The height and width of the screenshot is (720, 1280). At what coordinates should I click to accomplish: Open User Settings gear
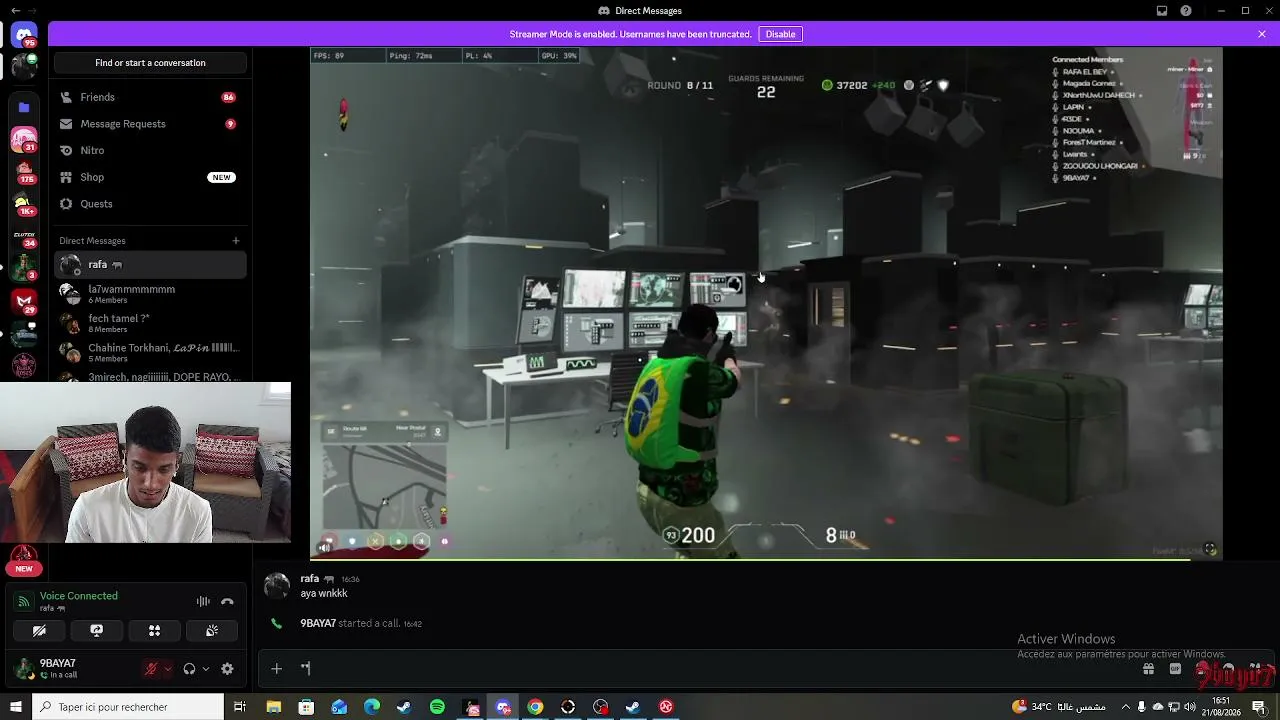coord(227,669)
